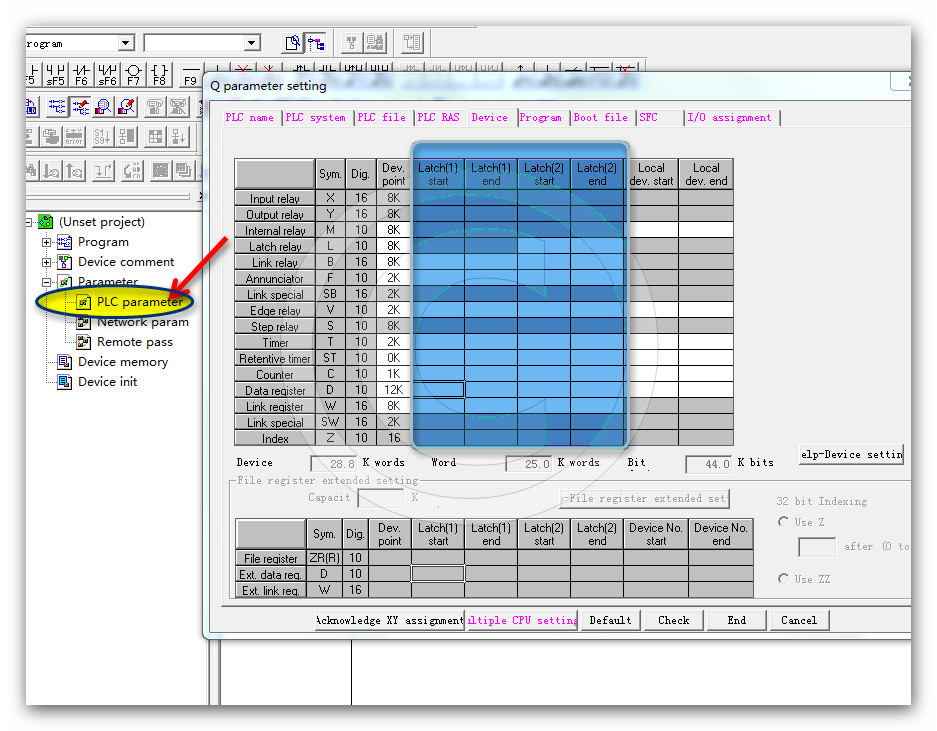Screen dimensions: 937x731
Task: Expand the Program tree node
Action: click(46, 242)
